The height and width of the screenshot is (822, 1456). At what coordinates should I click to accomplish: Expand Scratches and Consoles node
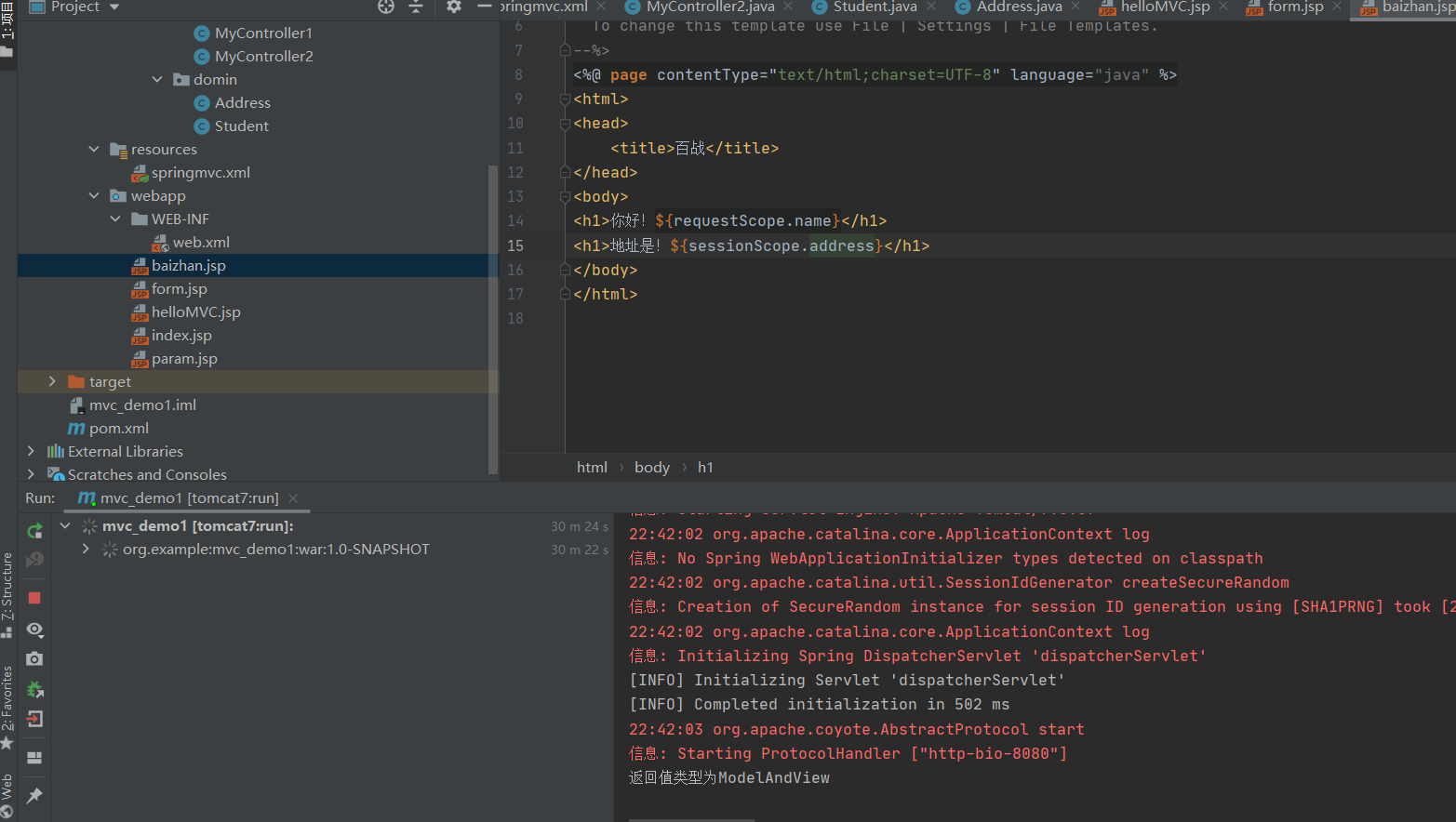point(31,474)
